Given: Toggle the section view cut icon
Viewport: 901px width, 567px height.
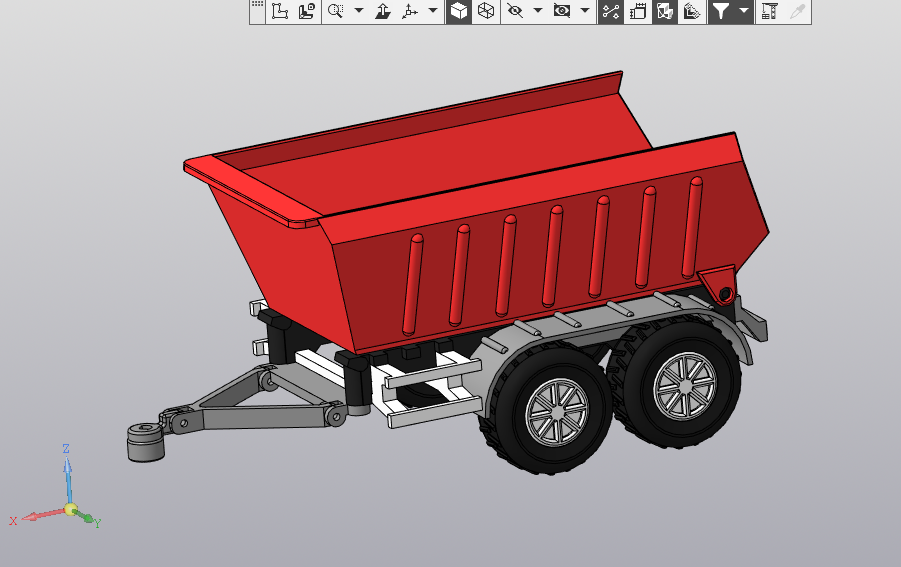Looking at the screenshot, I should (665, 11).
